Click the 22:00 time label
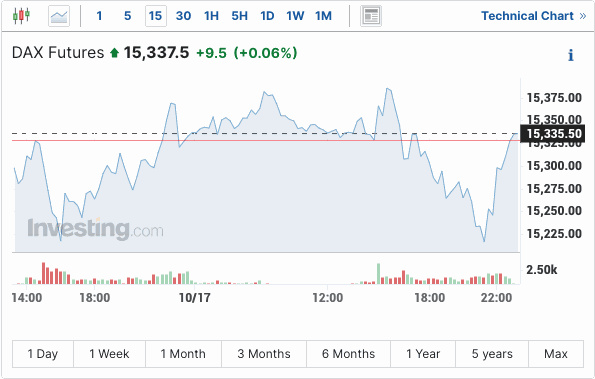The height and width of the screenshot is (379, 595). pyautogui.click(x=496, y=297)
